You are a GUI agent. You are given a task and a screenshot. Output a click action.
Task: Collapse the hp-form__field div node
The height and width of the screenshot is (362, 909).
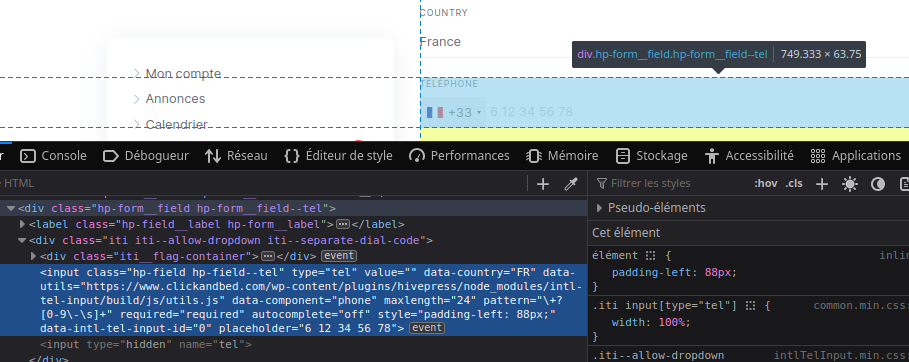click(11, 208)
